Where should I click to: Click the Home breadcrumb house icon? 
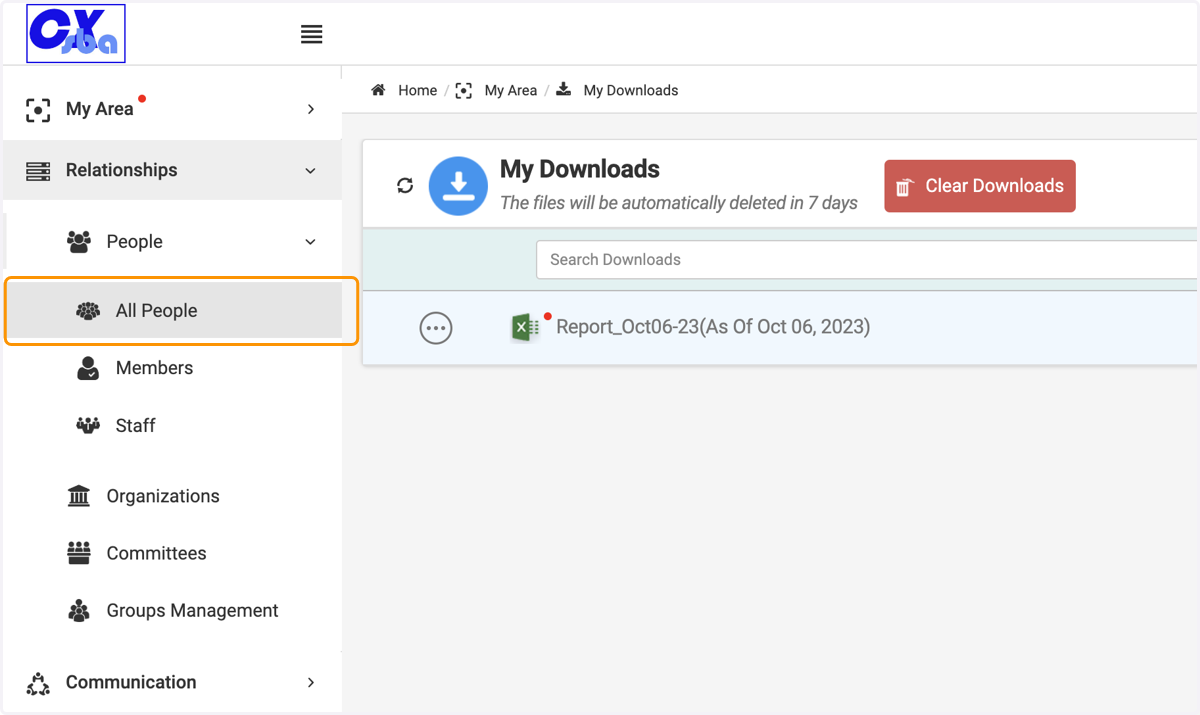[378, 90]
